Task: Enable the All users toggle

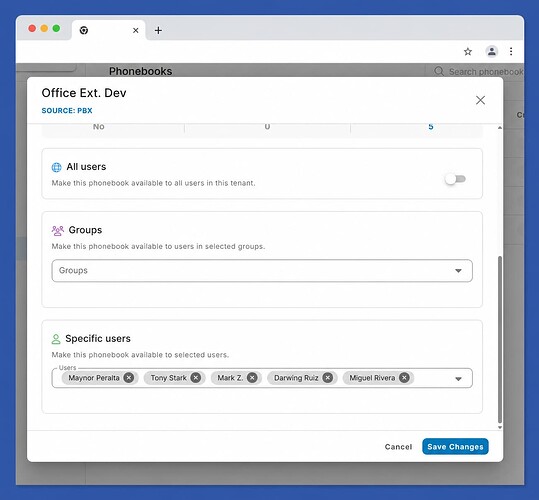Action: pyautogui.click(x=455, y=179)
